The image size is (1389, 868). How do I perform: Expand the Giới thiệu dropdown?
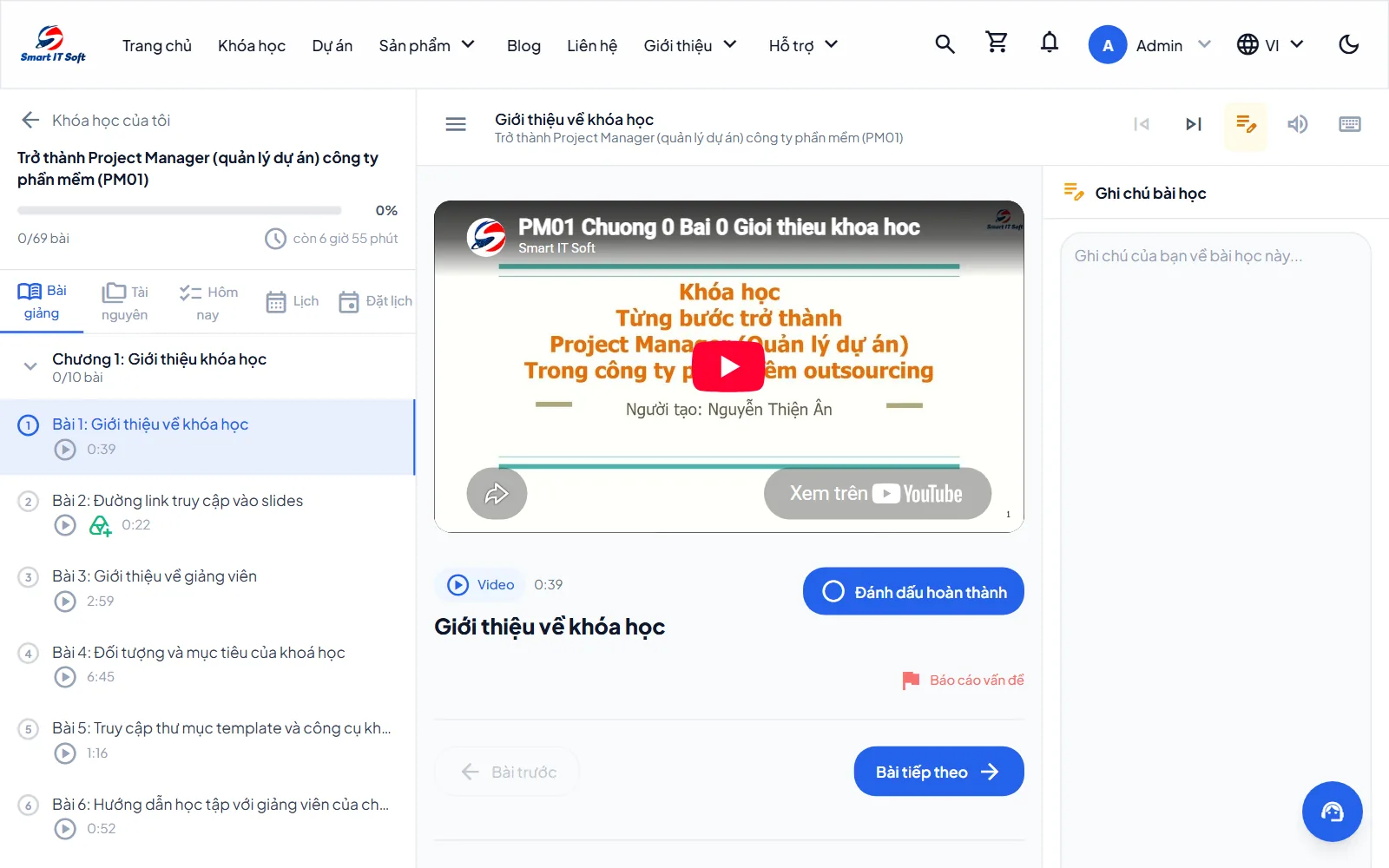coord(690,45)
